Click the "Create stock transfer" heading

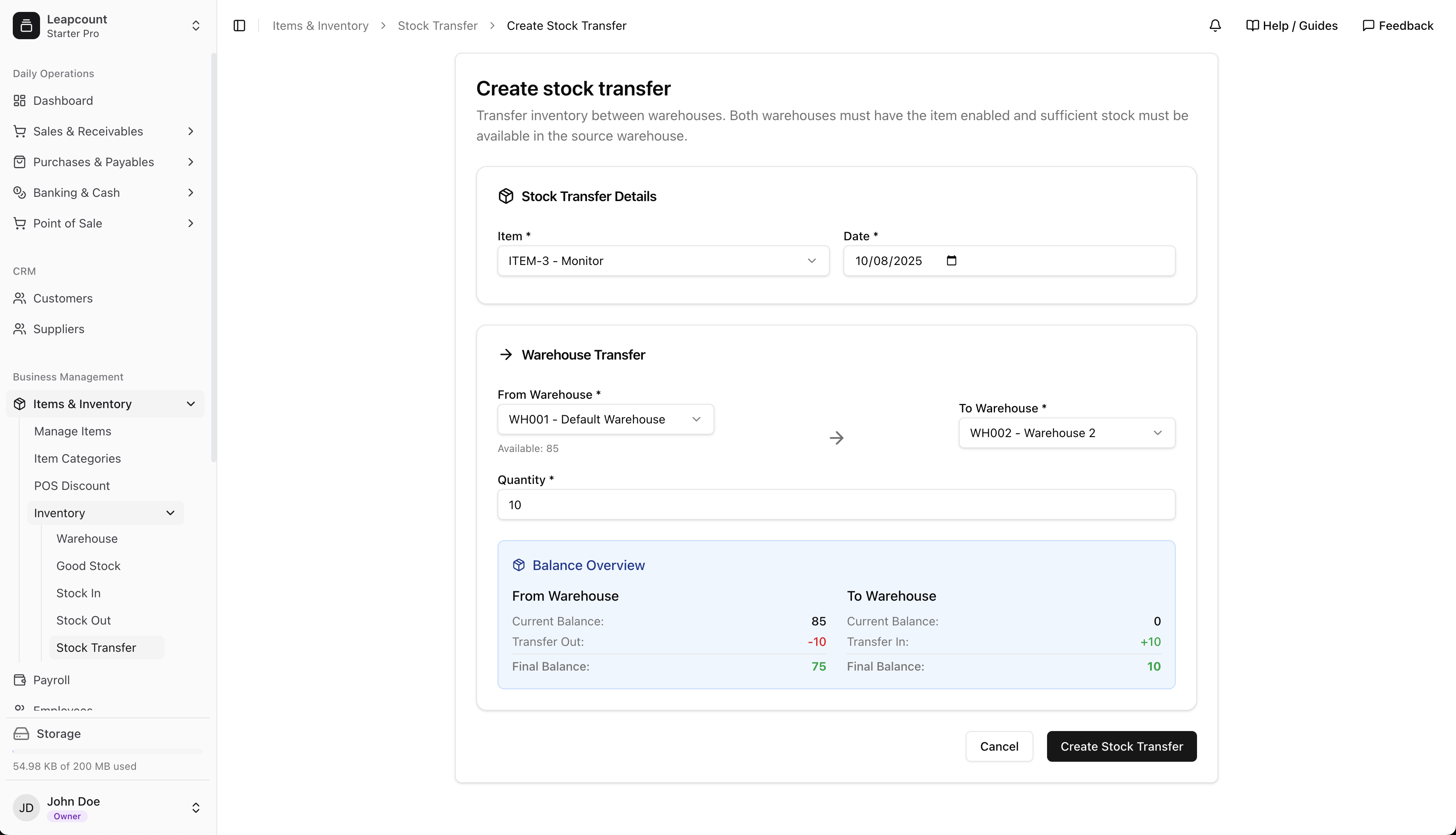pos(573,88)
